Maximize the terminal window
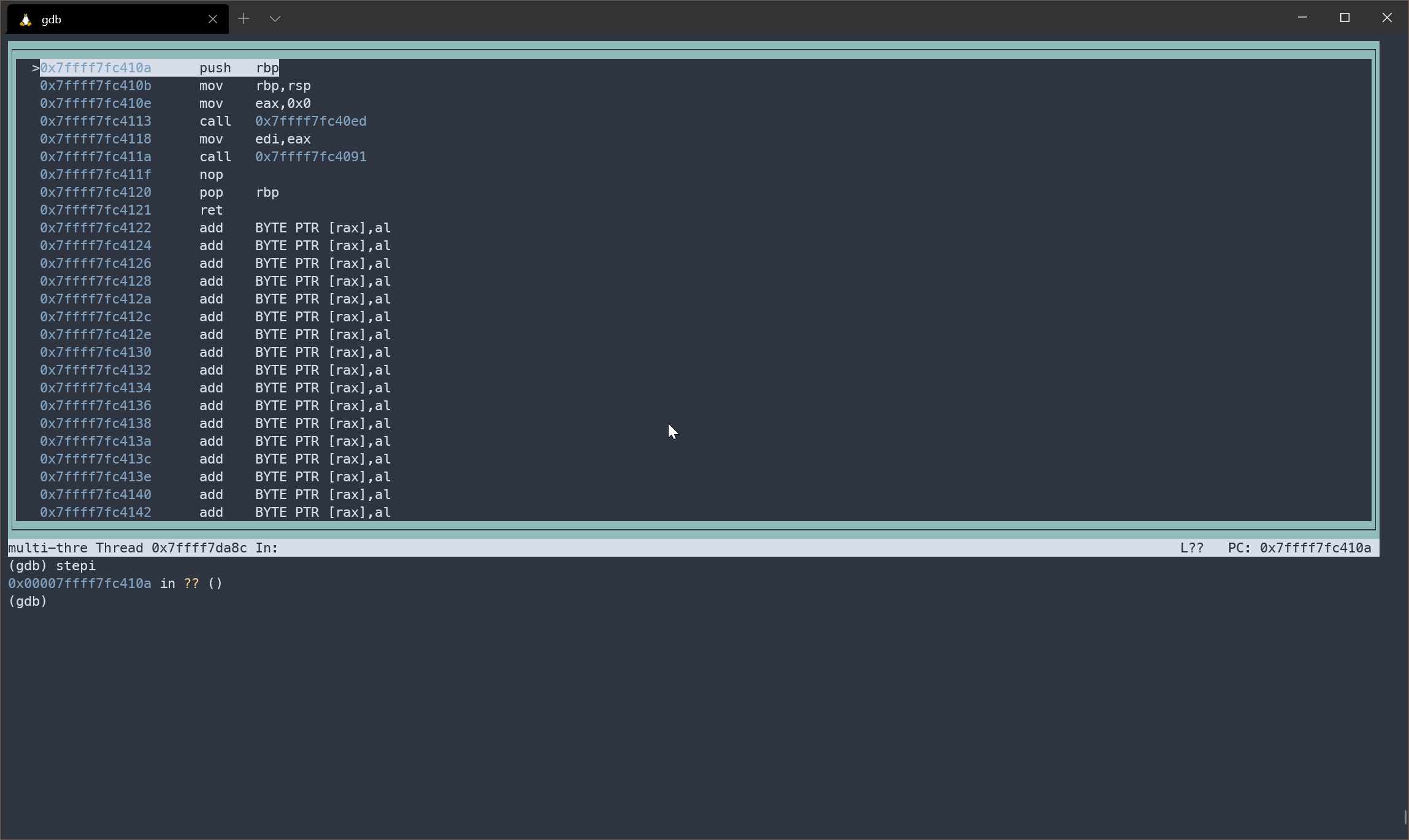Screen dimensions: 1409x840 pos(1345,18)
